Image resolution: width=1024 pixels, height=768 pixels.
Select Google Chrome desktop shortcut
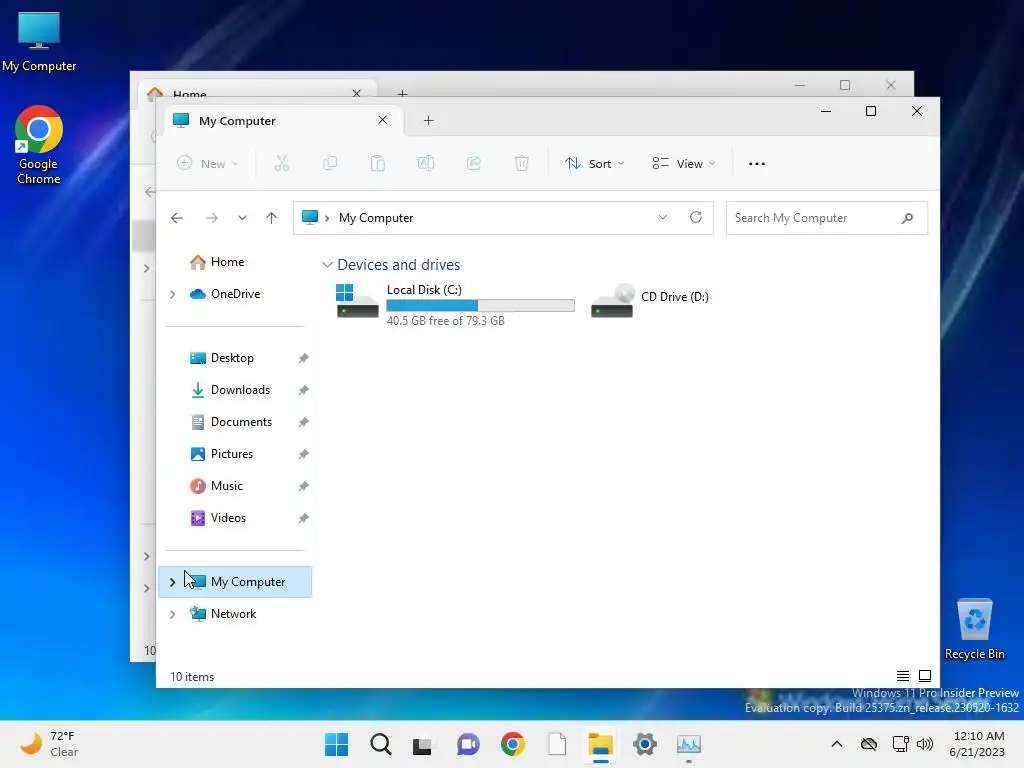(x=39, y=145)
